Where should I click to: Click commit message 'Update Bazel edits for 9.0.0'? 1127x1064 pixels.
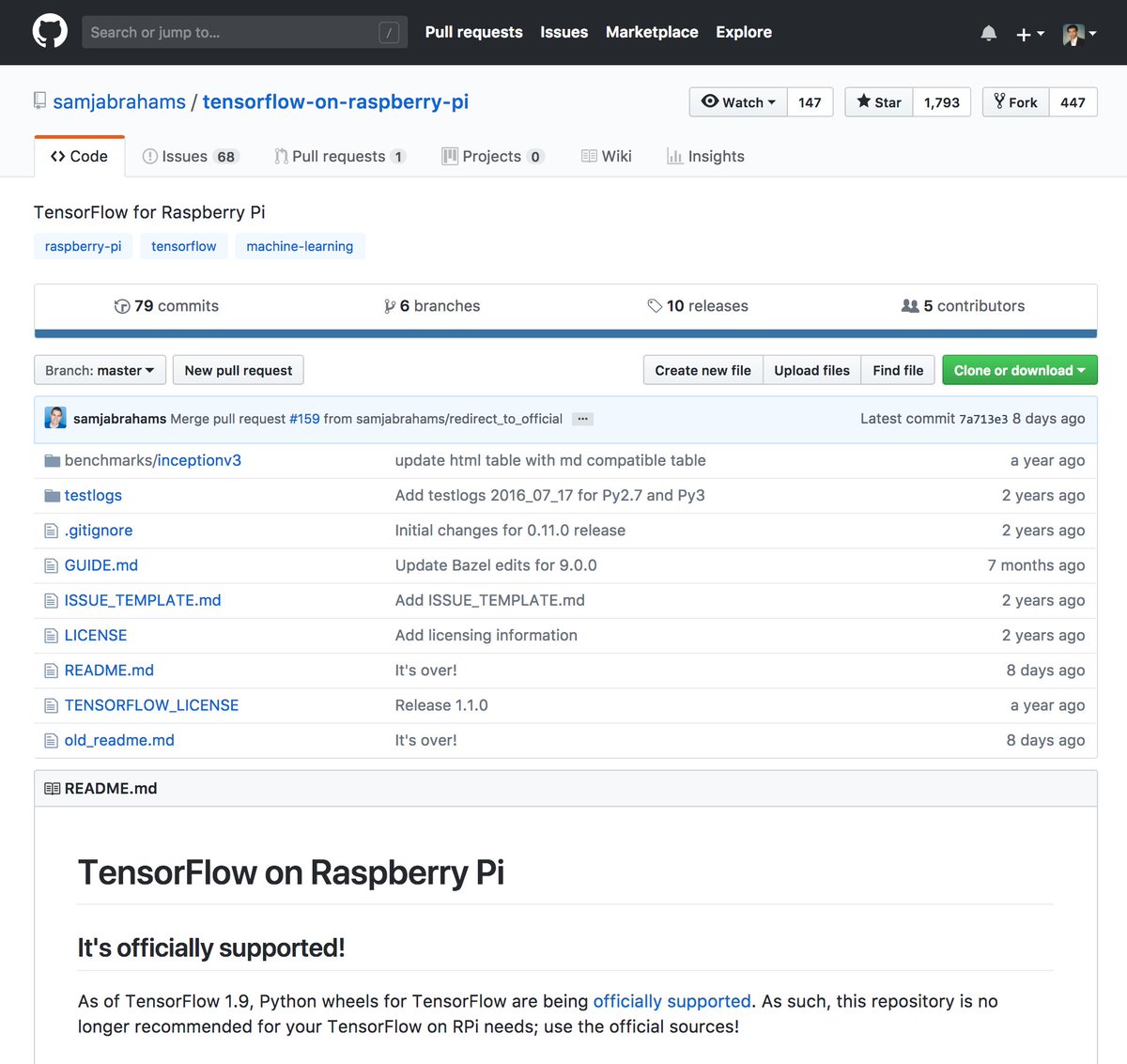pos(496,565)
